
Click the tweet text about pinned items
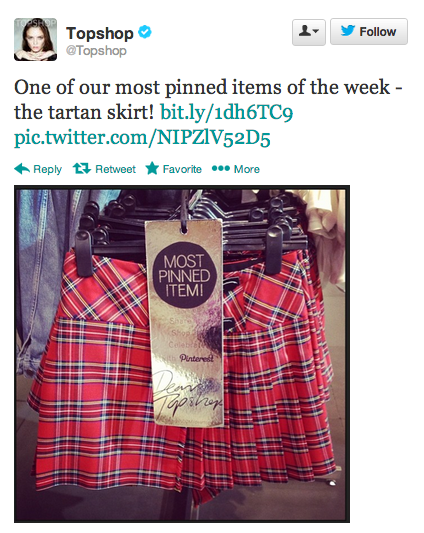(x=208, y=100)
